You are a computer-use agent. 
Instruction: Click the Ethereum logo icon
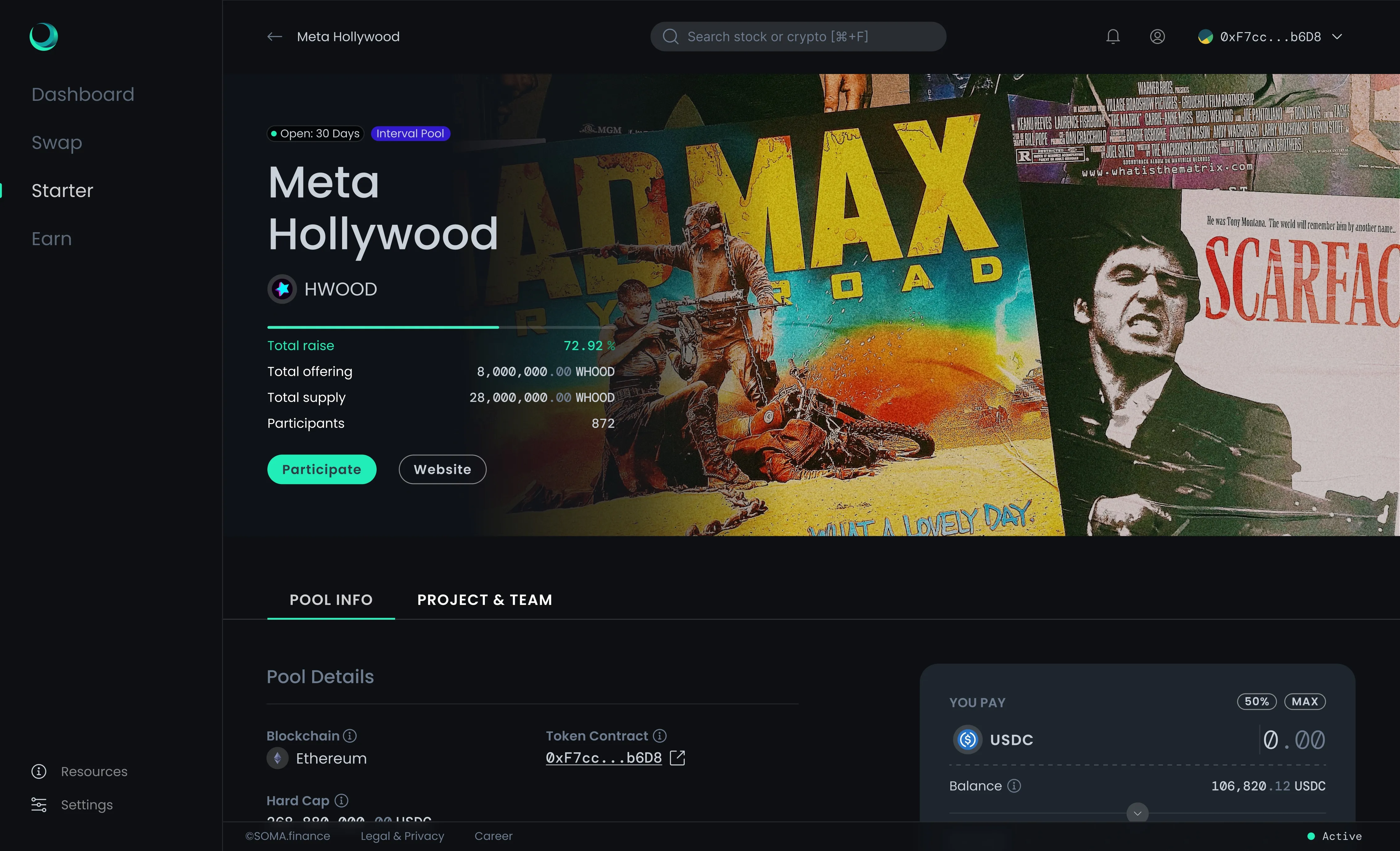click(277, 758)
